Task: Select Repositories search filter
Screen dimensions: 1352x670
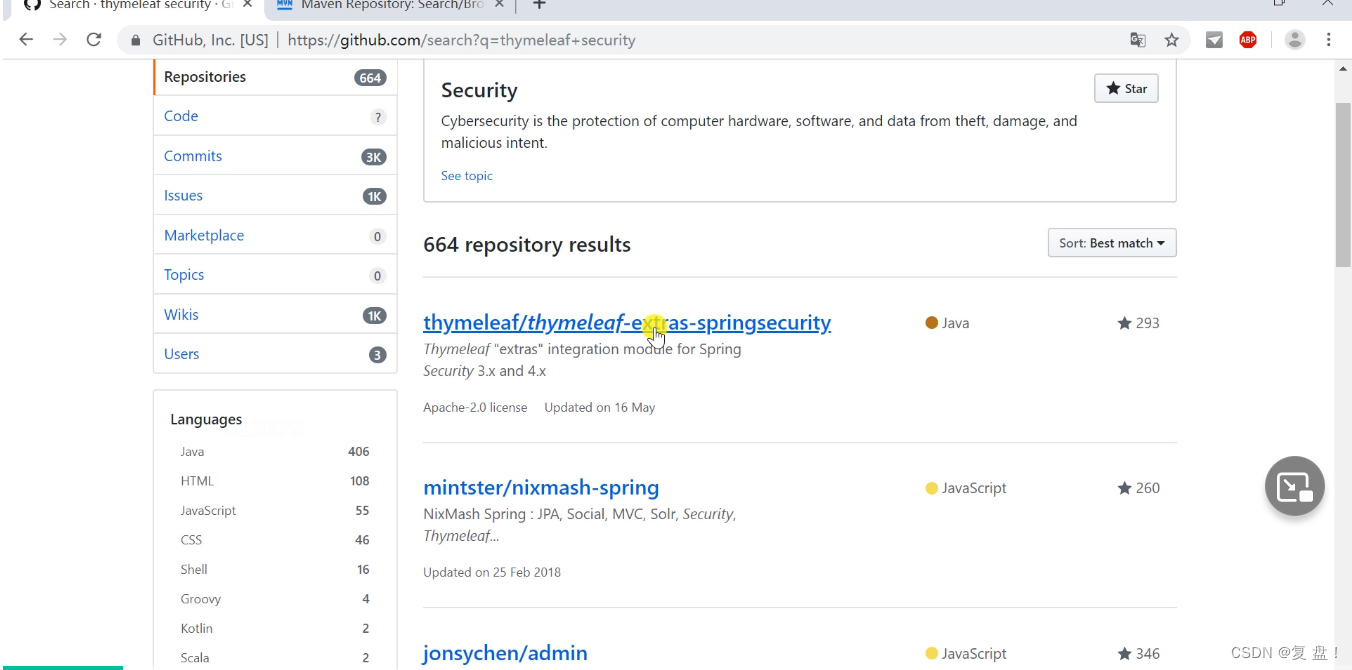Action: point(274,77)
